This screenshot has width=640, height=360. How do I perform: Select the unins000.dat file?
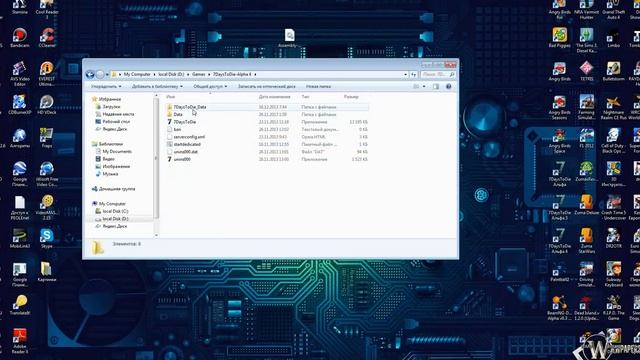pos(267,152)
